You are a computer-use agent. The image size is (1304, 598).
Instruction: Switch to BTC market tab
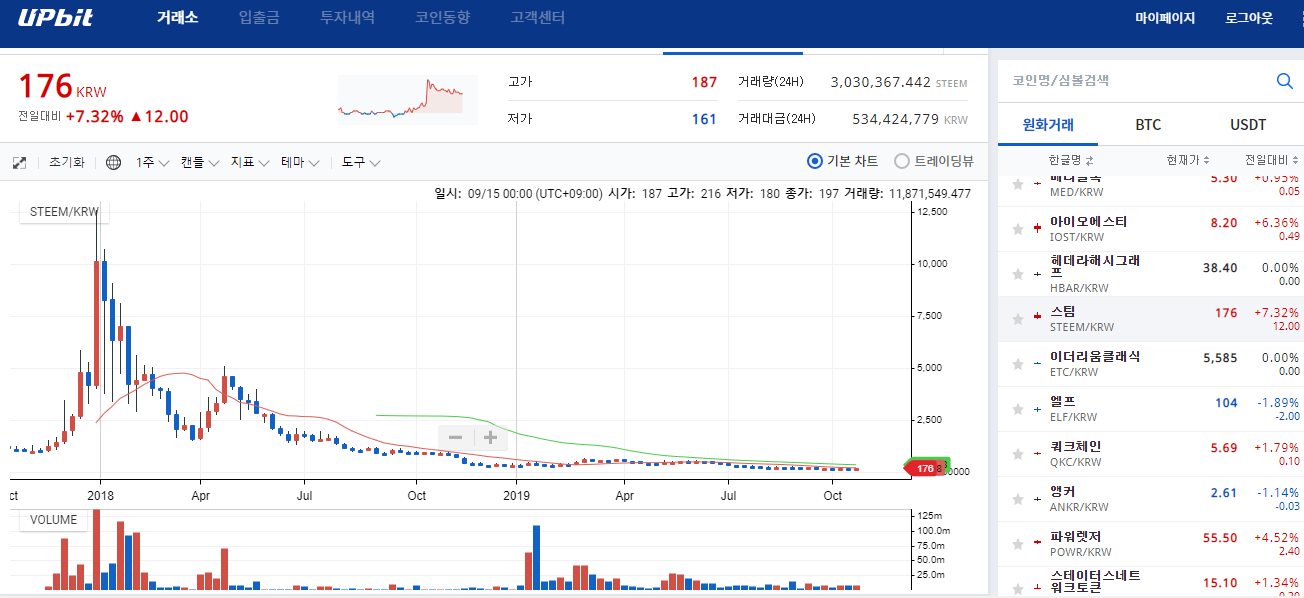pos(1148,125)
